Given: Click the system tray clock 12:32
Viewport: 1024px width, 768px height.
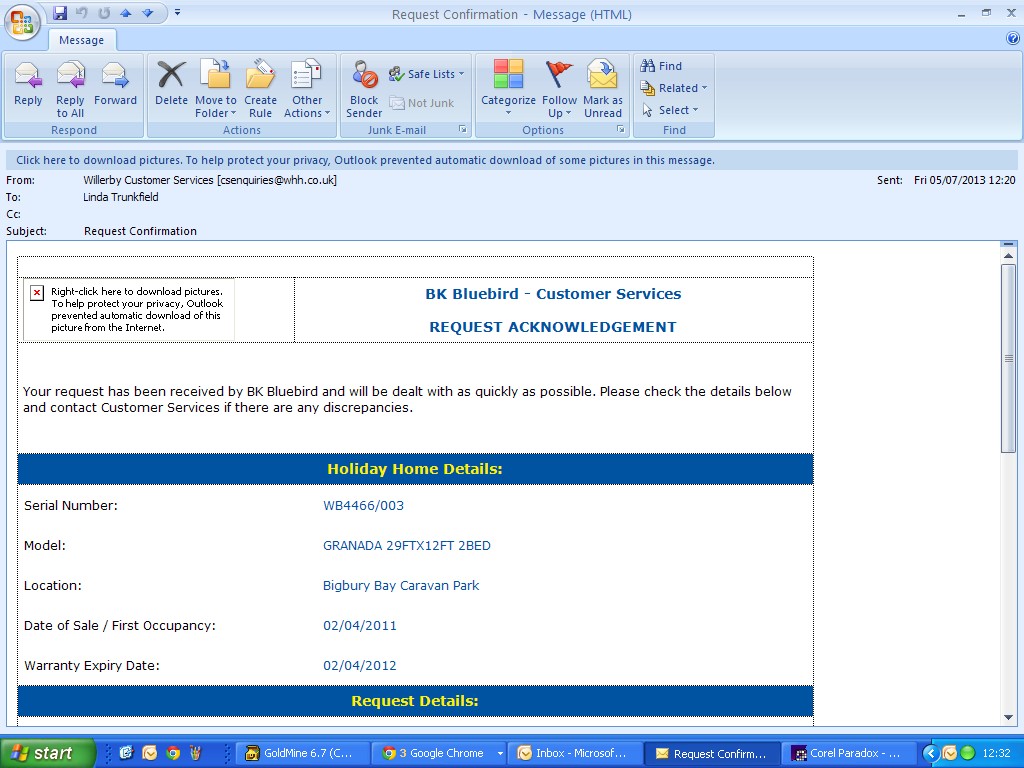Looking at the screenshot, I should click(996, 753).
